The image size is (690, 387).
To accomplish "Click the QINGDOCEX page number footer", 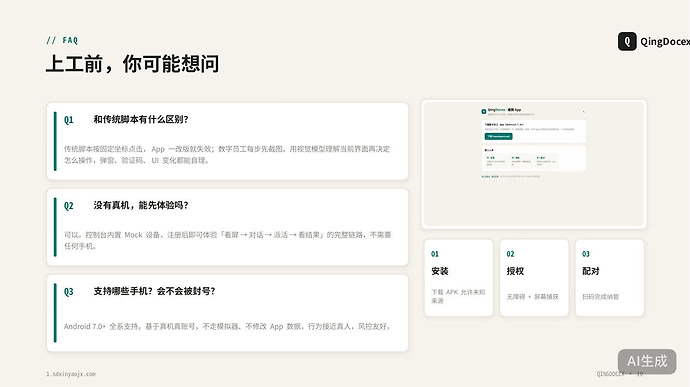I will coord(620,374).
